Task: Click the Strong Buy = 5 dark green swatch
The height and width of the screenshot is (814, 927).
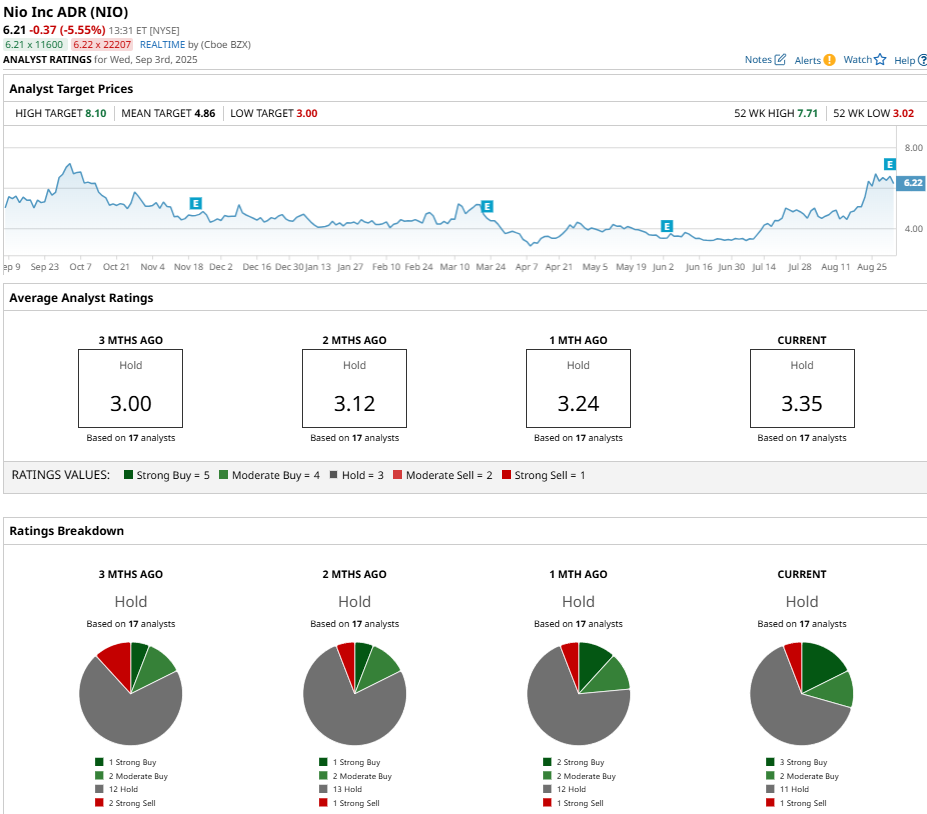Action: click(x=128, y=475)
